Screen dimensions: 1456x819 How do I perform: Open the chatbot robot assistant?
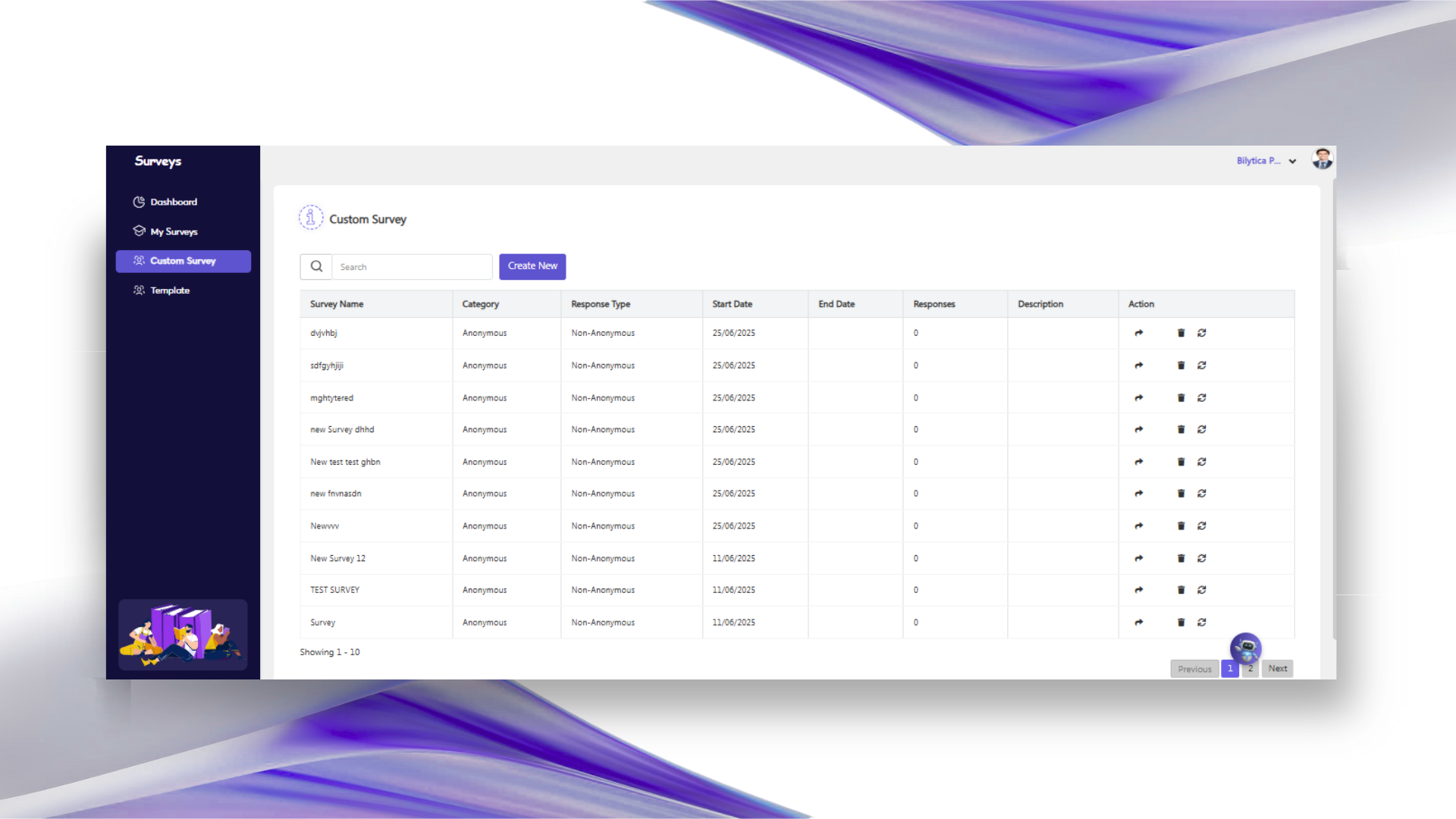point(1245,648)
